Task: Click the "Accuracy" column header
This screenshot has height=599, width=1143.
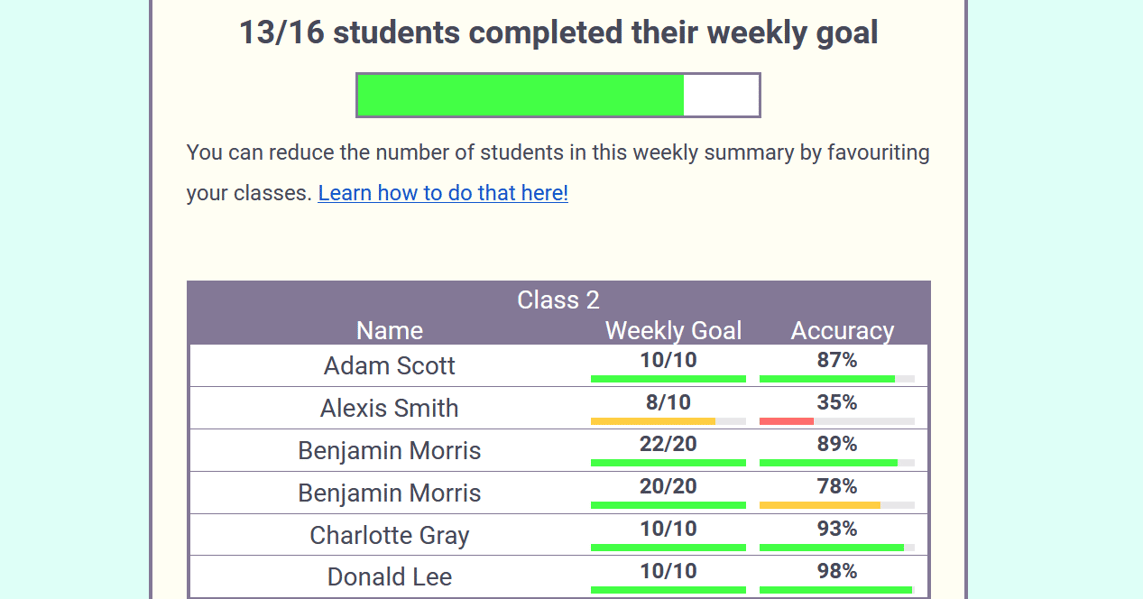Action: 842,331
